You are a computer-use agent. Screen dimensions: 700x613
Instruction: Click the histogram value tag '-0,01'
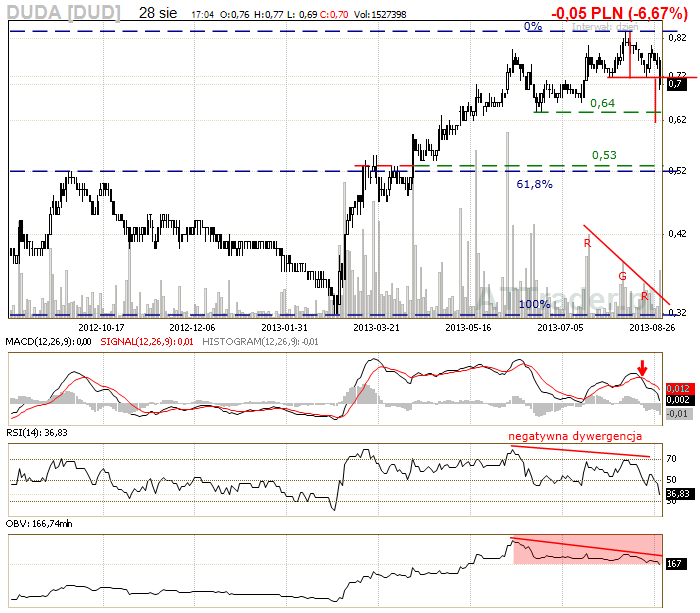[679, 414]
